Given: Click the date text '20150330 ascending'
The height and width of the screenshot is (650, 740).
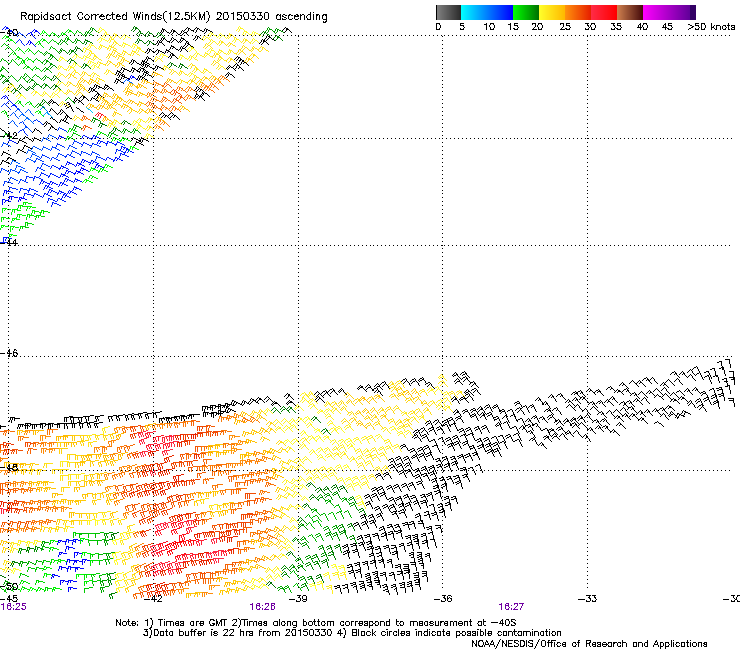Looking at the screenshot, I should point(272,17).
